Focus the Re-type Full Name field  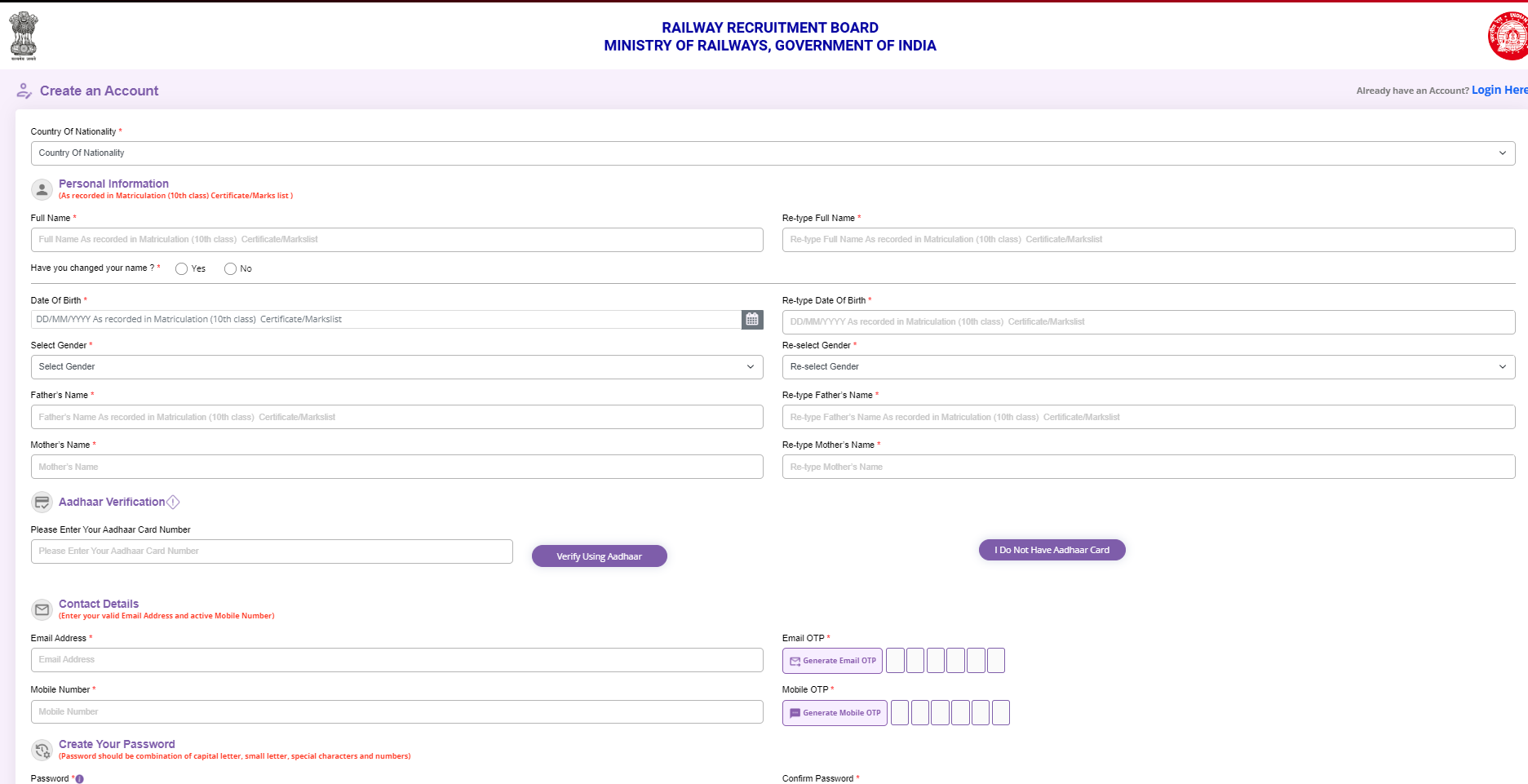click(x=1149, y=240)
